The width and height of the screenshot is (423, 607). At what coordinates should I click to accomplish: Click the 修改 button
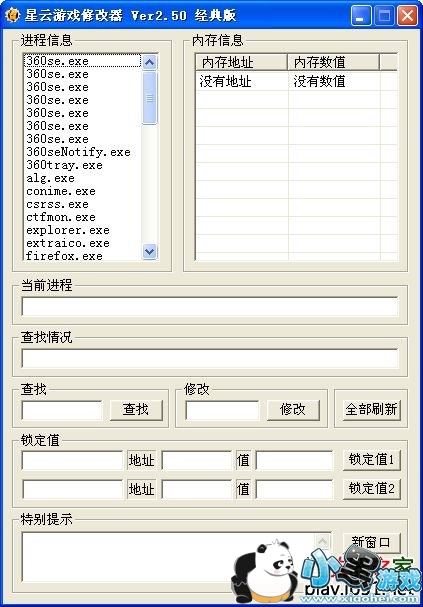tap(293, 410)
